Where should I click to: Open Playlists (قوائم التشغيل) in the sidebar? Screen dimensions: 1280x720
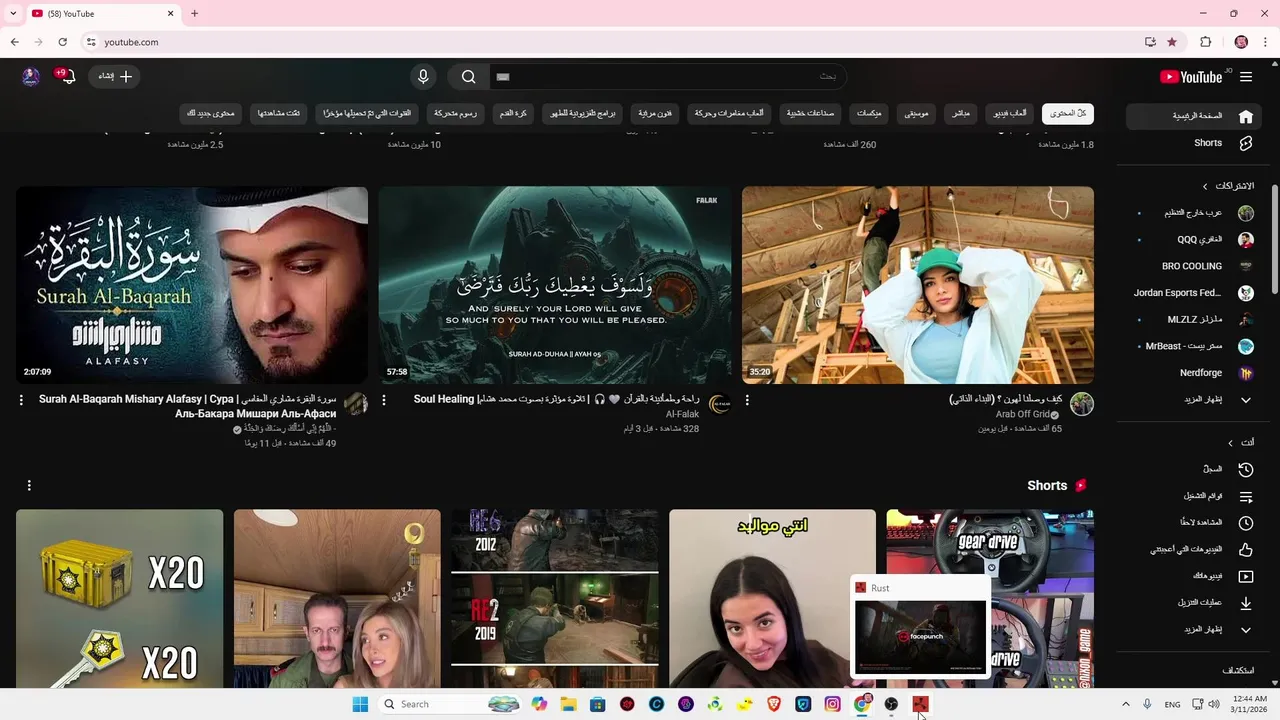point(1194,496)
